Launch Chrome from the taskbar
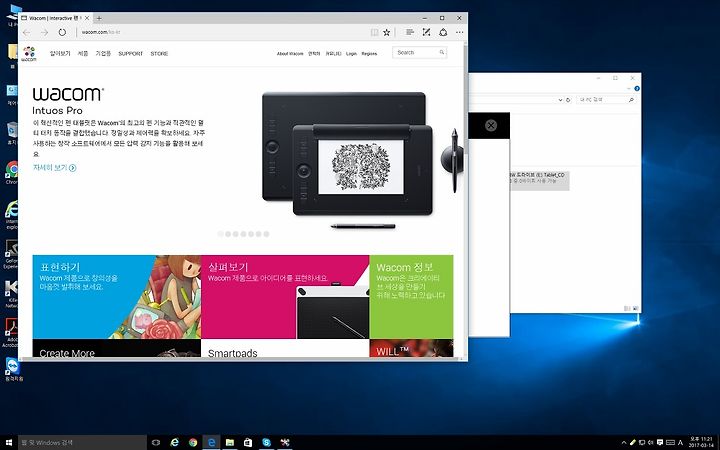720x450 pixels. 193,443
